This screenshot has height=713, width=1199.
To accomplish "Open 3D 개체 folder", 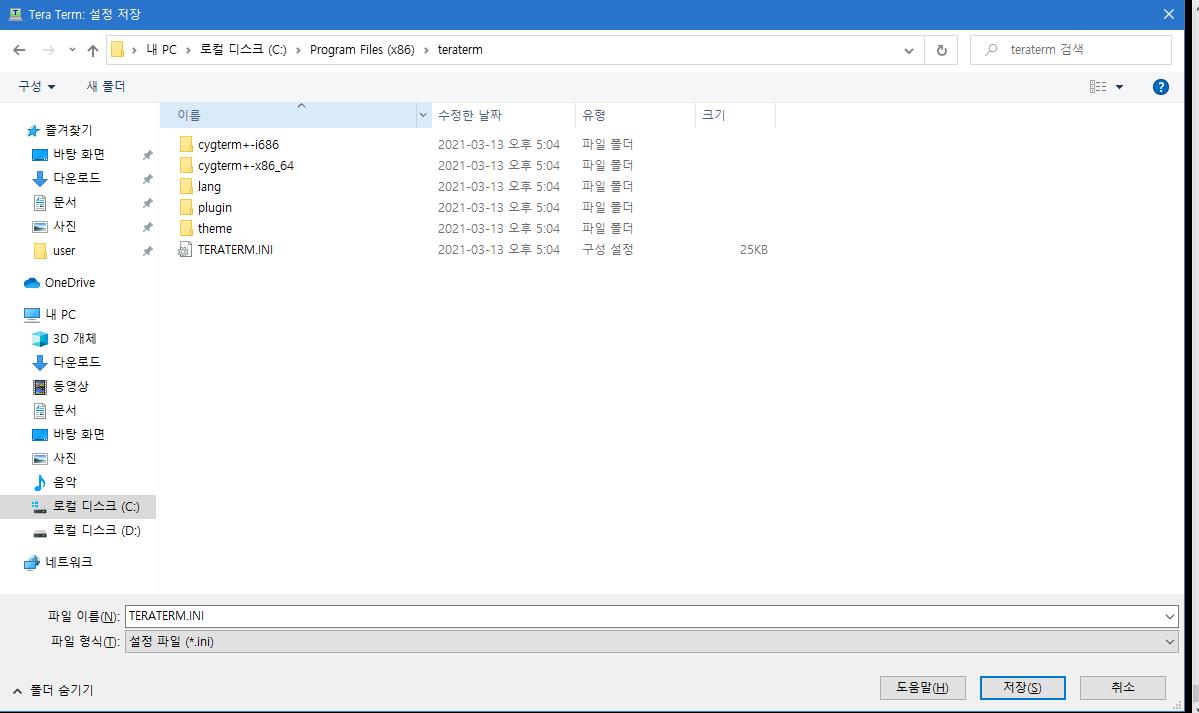I will pos(74,338).
